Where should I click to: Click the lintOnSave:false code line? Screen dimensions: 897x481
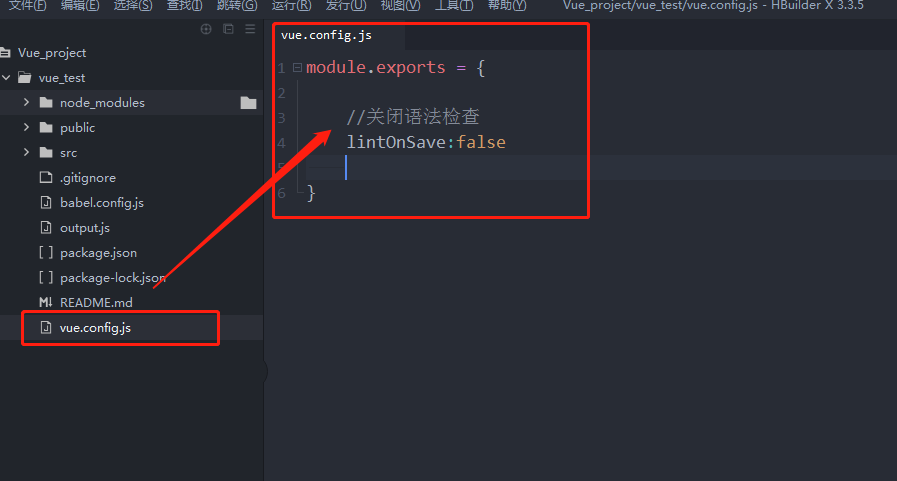click(x=426, y=142)
